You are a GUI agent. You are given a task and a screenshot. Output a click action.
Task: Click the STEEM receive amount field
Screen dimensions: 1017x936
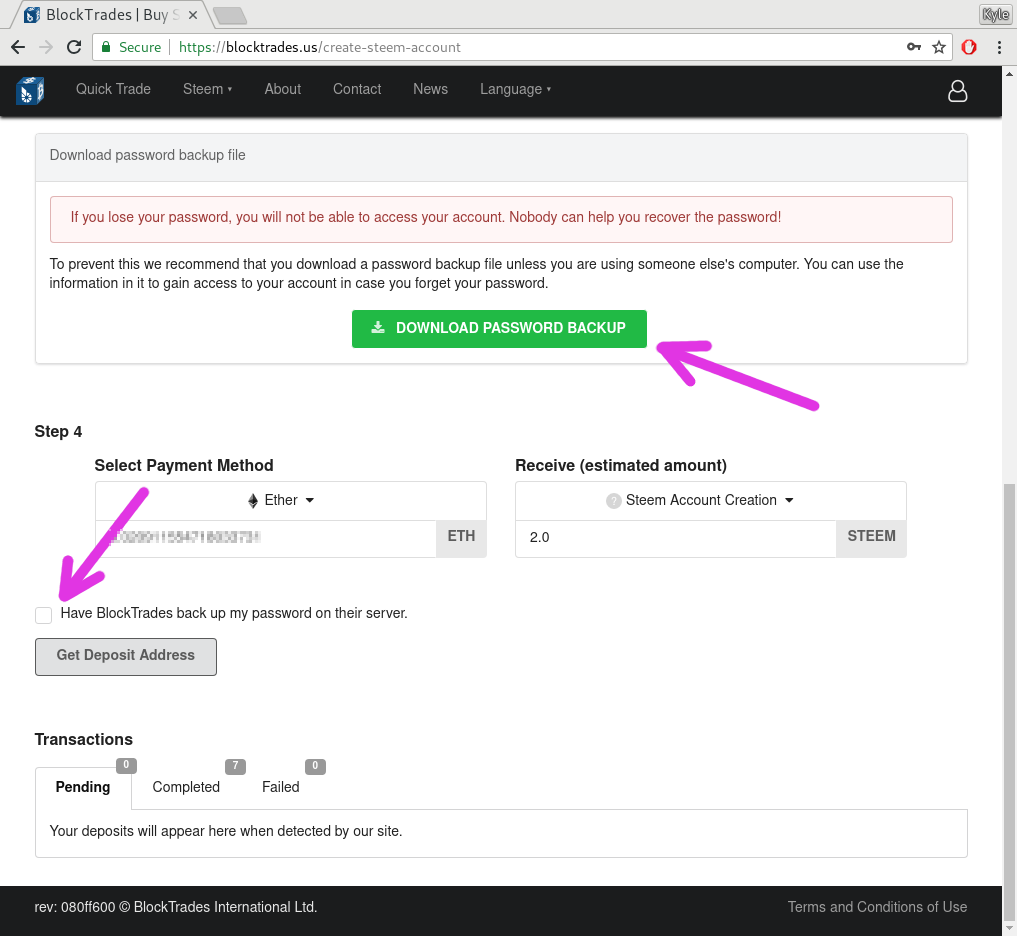coord(676,537)
